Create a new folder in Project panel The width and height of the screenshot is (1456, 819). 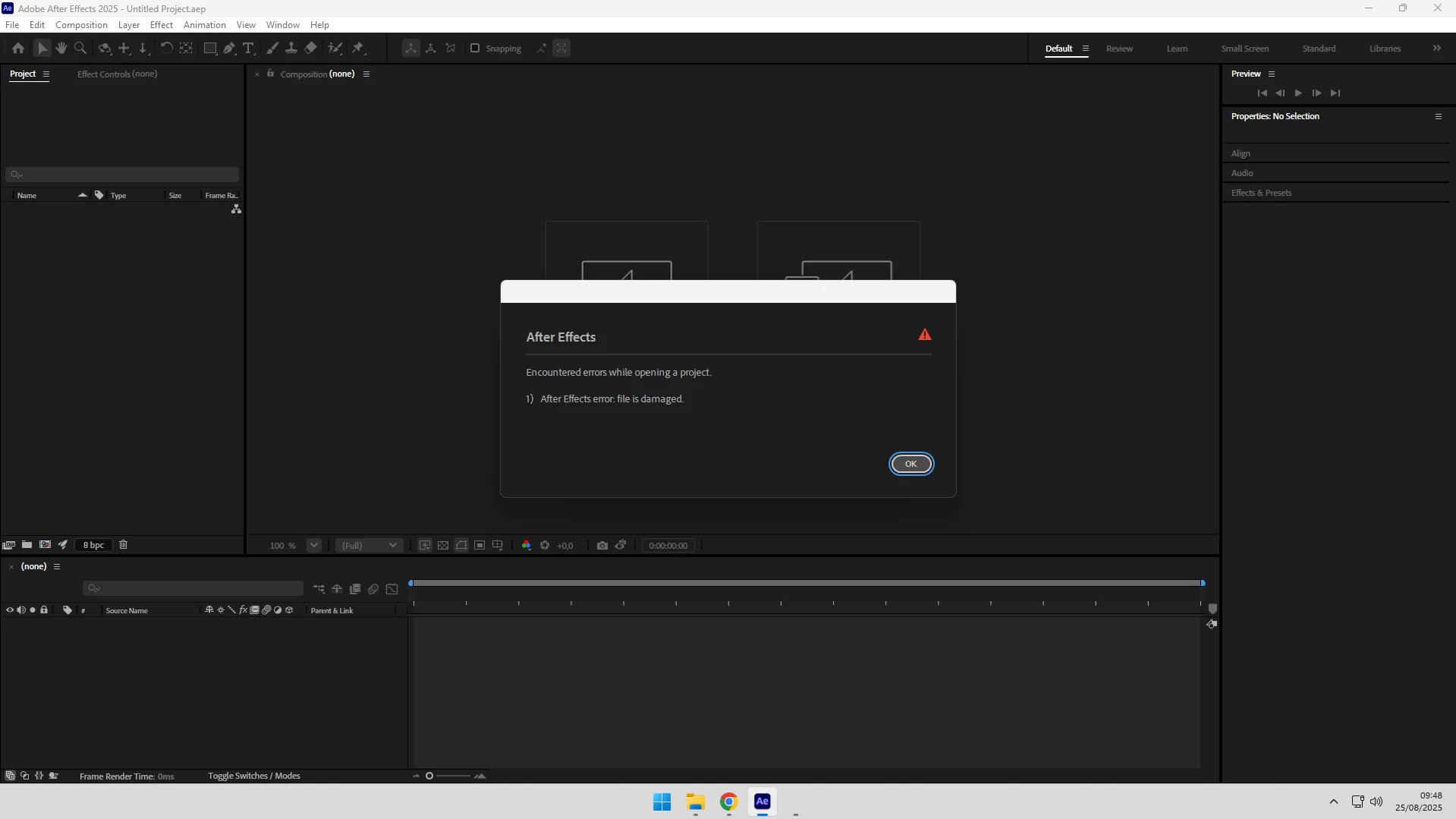point(27,545)
